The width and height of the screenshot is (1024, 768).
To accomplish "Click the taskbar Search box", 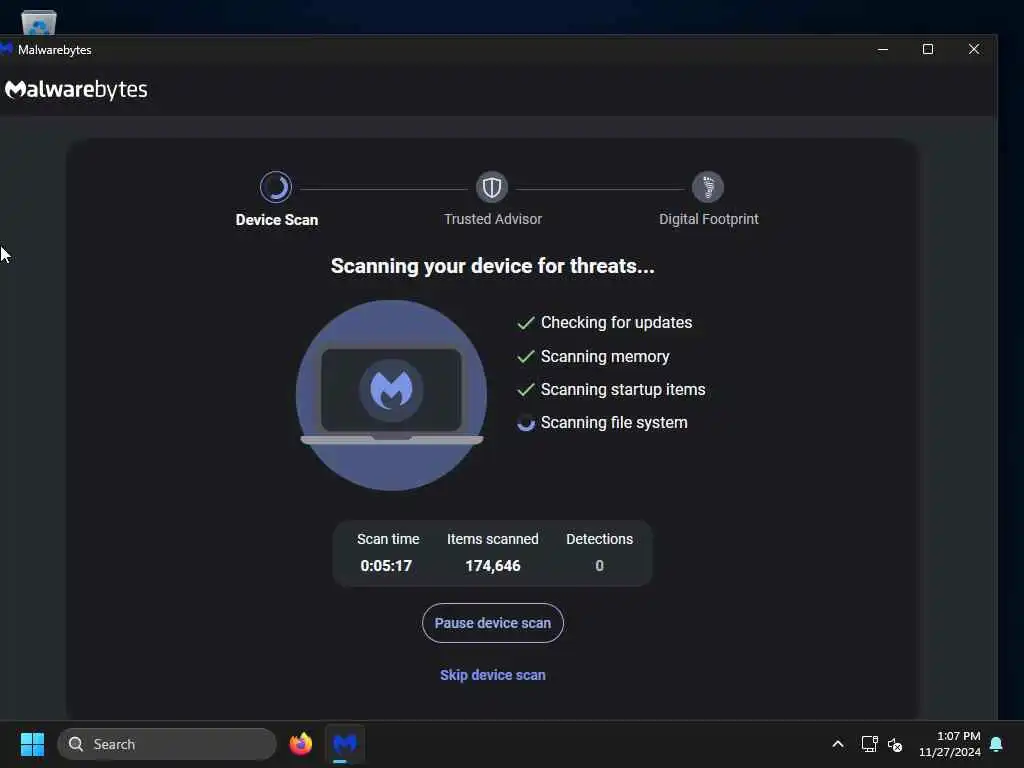I will pos(167,744).
